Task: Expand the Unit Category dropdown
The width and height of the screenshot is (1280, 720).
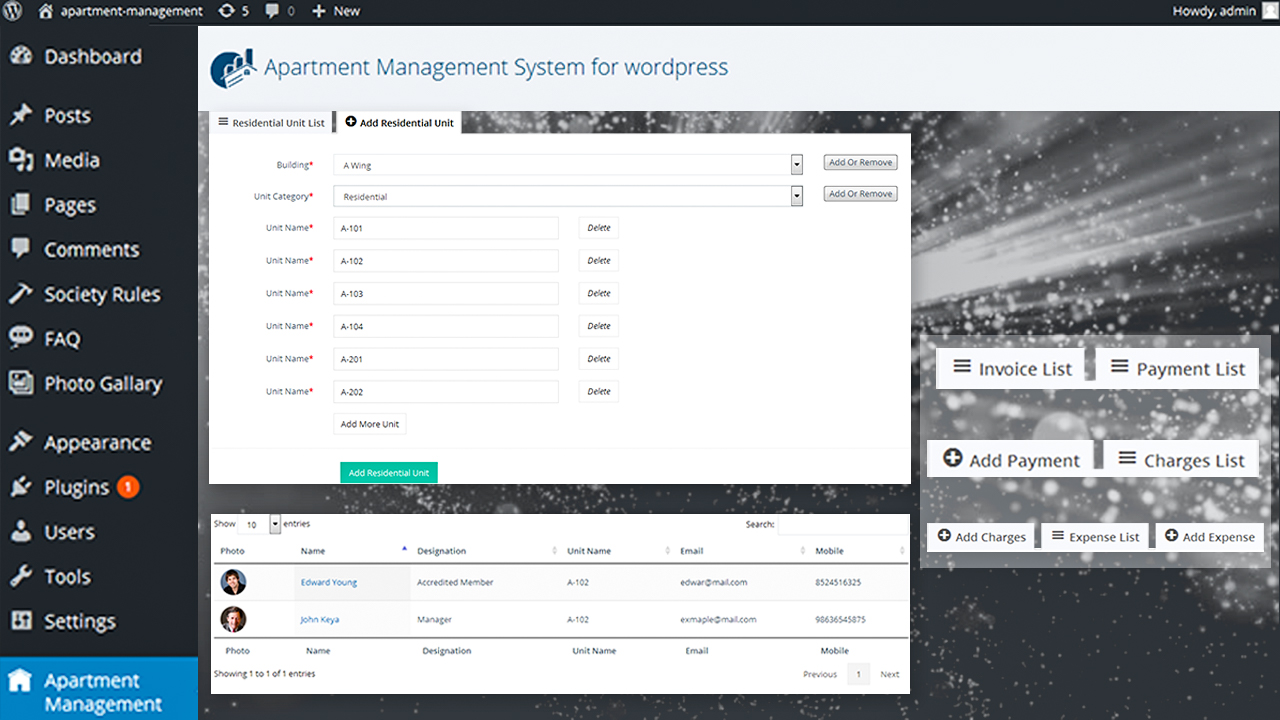Action: point(797,196)
